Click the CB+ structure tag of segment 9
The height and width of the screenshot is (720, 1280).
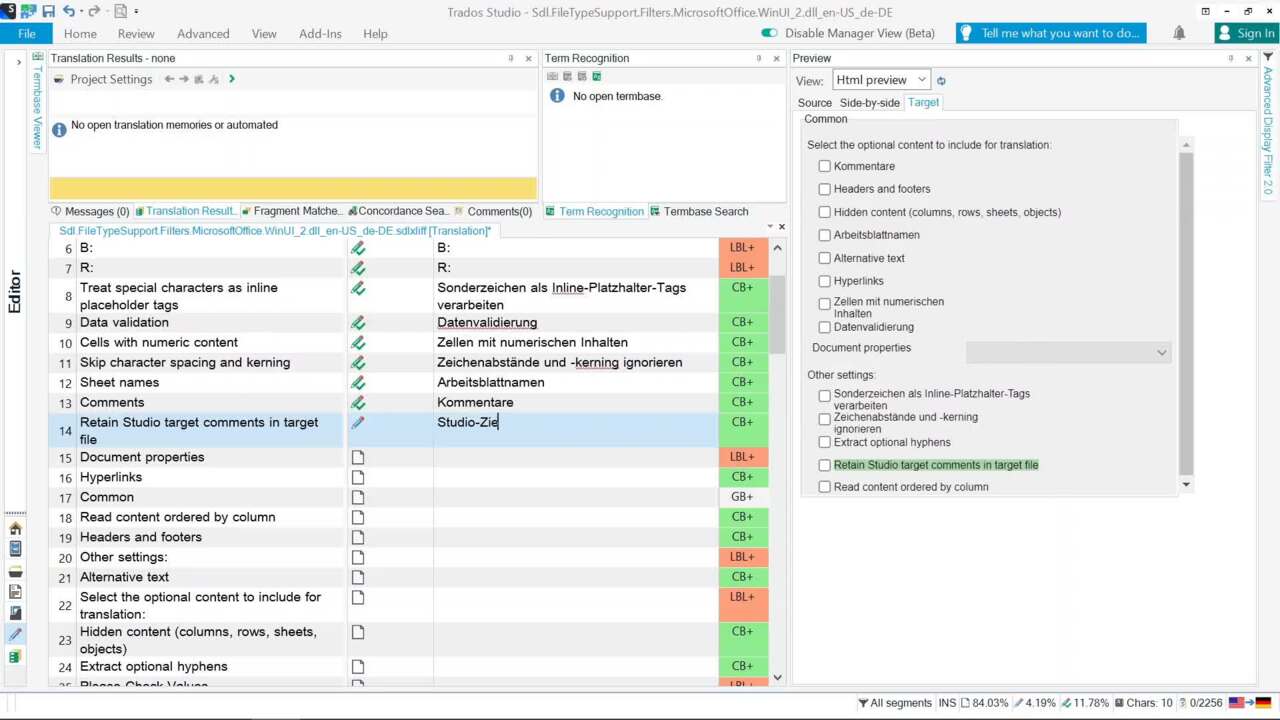tap(743, 322)
